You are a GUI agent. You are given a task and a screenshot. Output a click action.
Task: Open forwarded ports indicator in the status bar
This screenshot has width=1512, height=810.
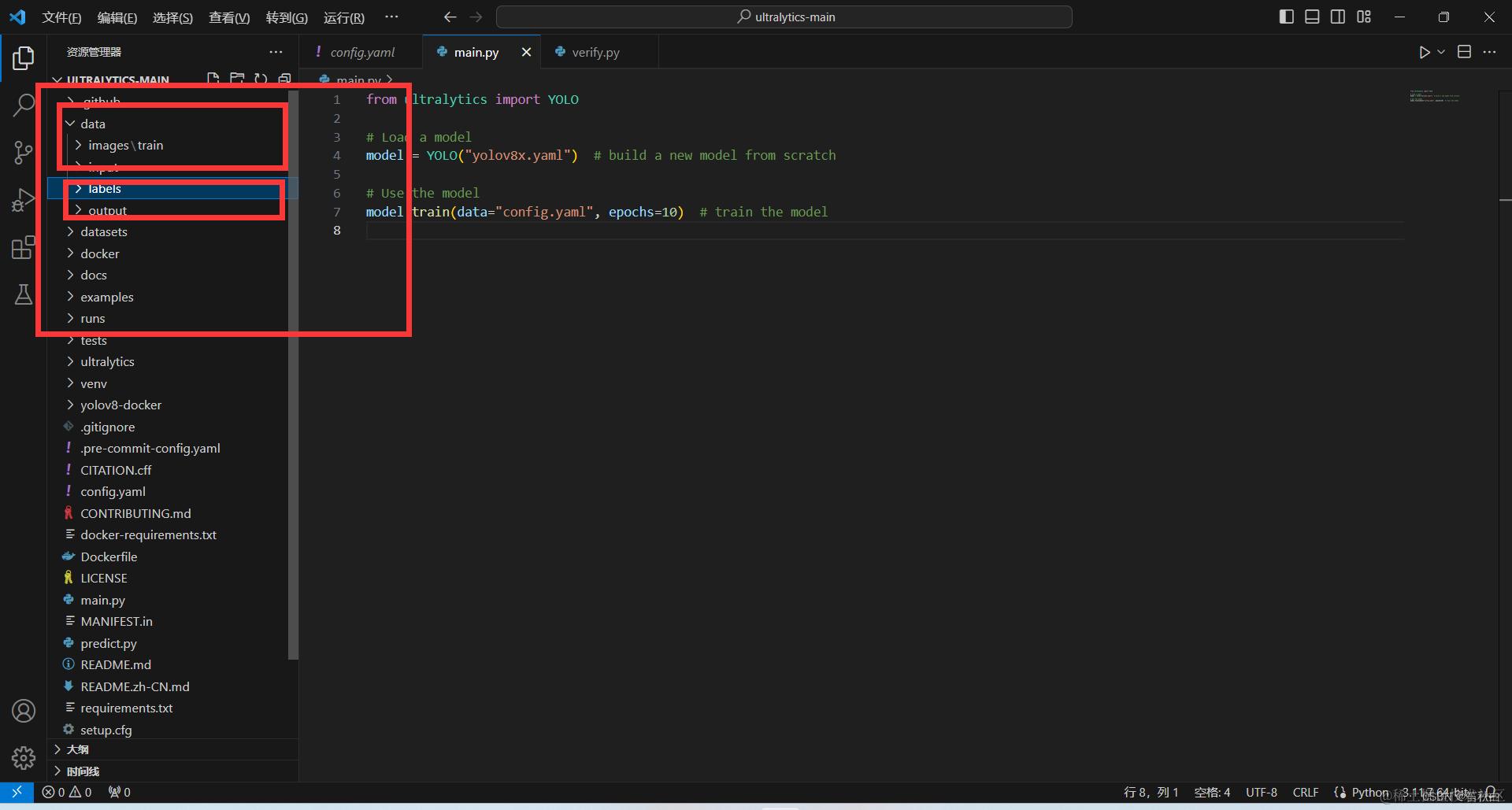tap(120, 792)
